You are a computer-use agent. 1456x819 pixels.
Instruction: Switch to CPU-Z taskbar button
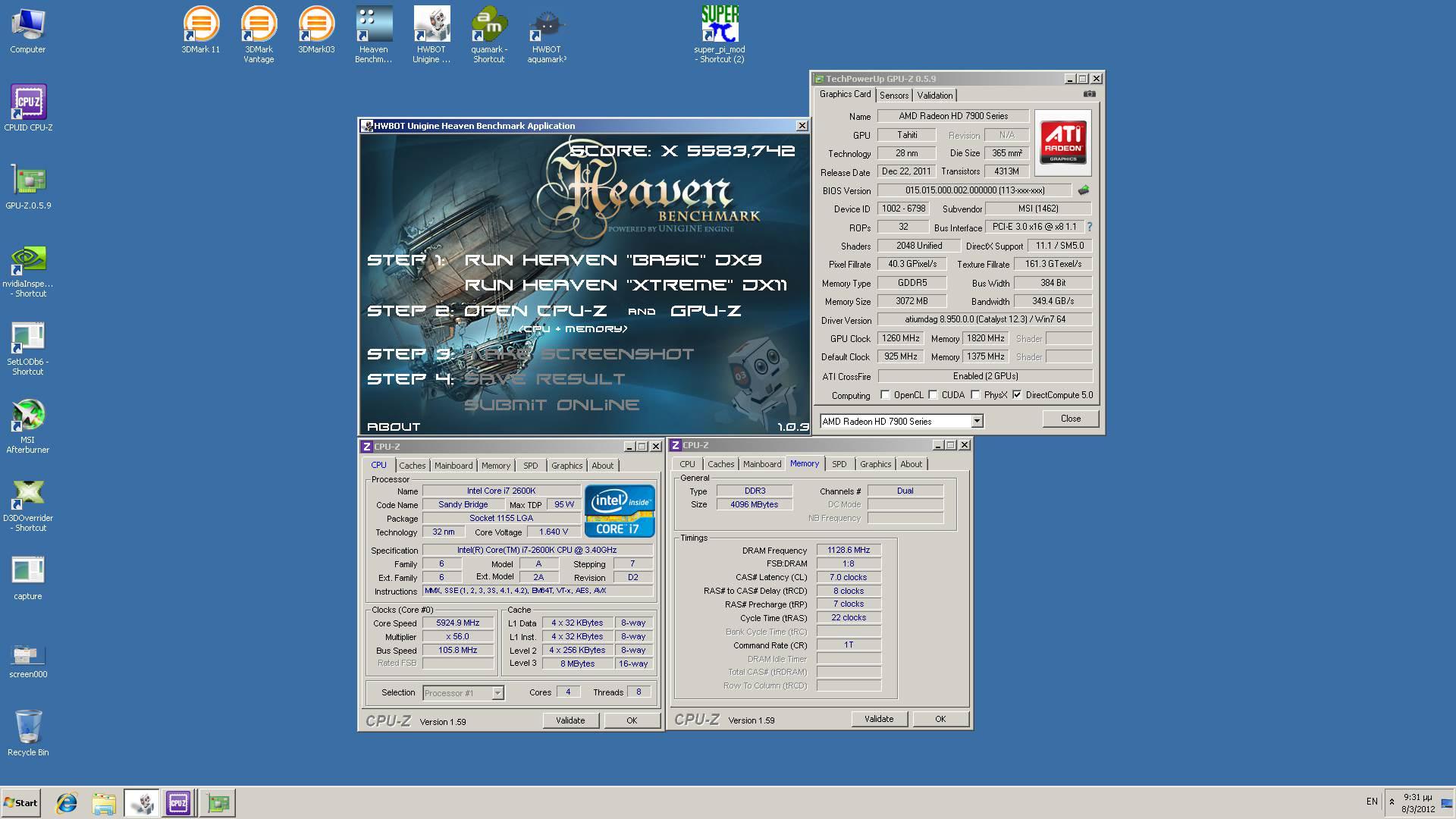[x=178, y=802]
